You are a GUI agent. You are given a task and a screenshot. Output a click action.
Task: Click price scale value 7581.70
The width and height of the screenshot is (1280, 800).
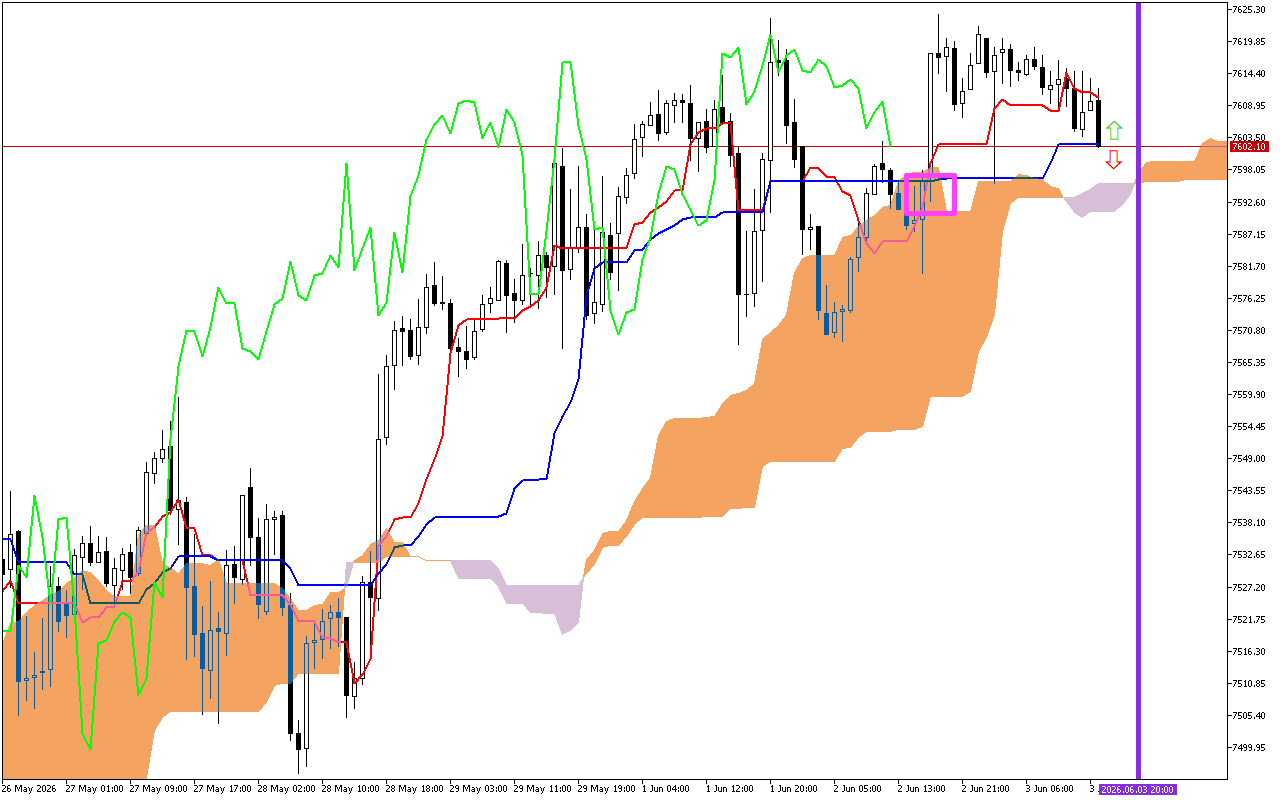(1248, 266)
